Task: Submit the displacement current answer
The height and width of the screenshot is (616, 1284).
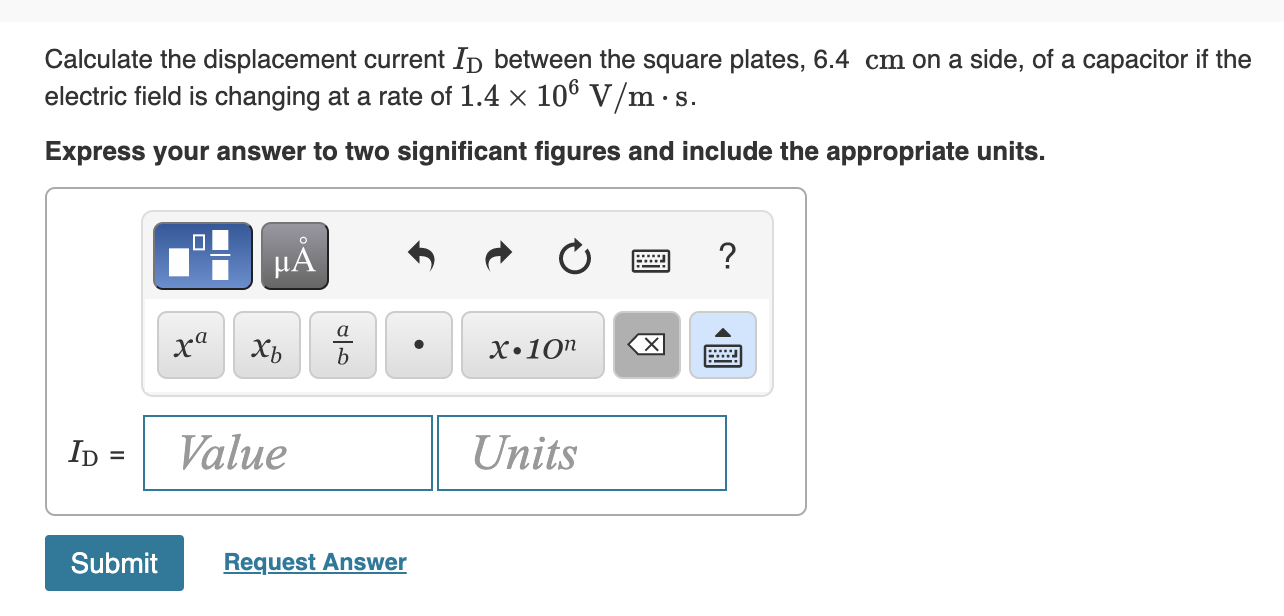Action: click(x=114, y=563)
